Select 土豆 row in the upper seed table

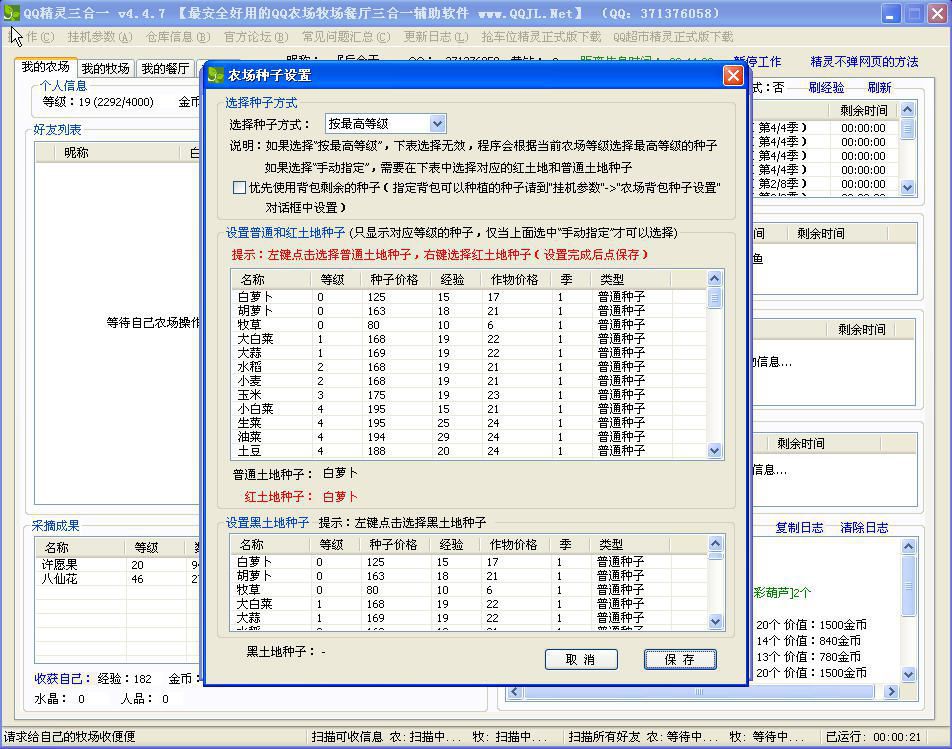coord(249,451)
